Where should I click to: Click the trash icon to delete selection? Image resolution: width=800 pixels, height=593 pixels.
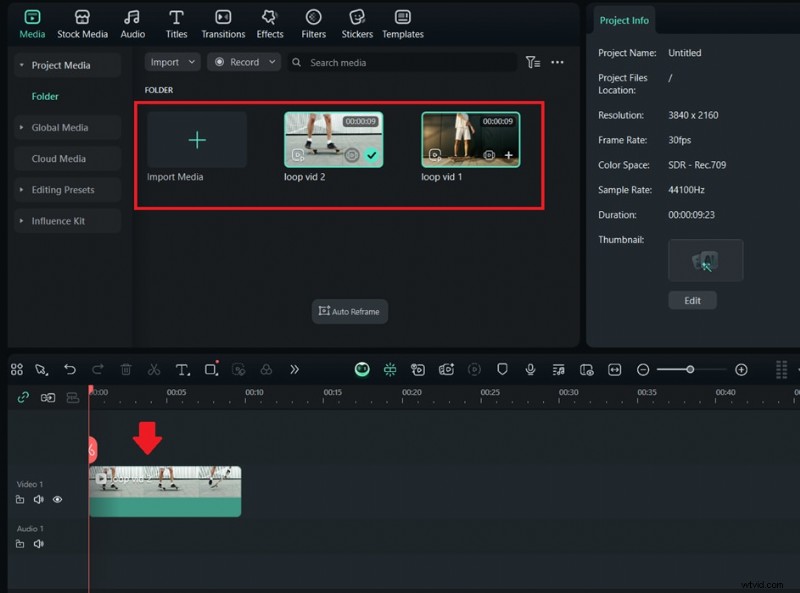(x=126, y=369)
